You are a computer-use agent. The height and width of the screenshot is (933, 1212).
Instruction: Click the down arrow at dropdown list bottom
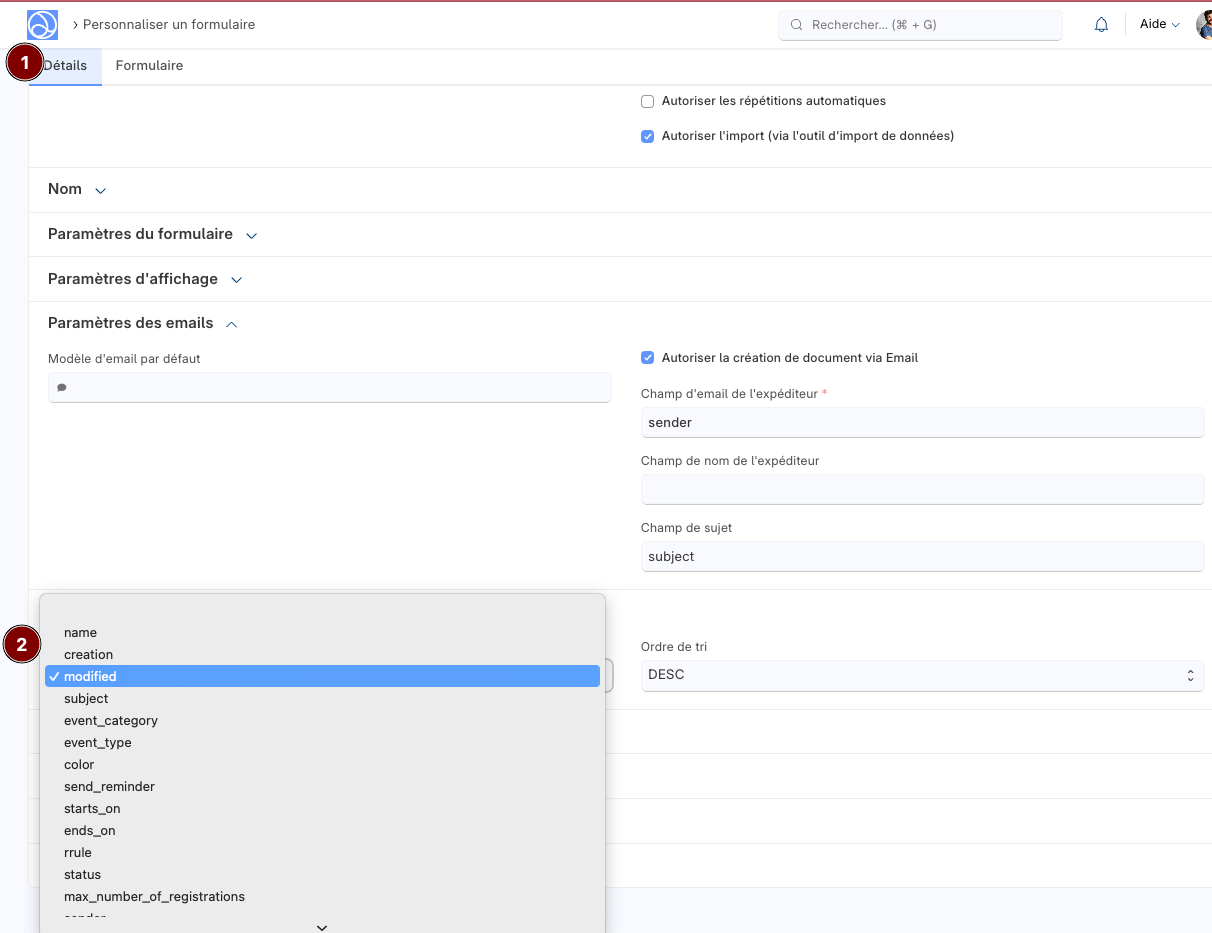tap(322, 927)
